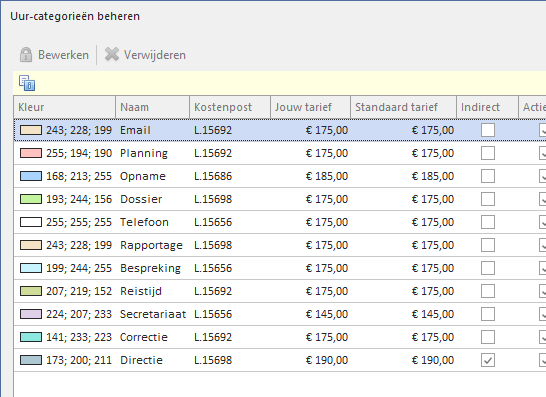This screenshot has width=546, height=397.
Task: Sort by the Standaard tarief column header
Action: pos(404,107)
